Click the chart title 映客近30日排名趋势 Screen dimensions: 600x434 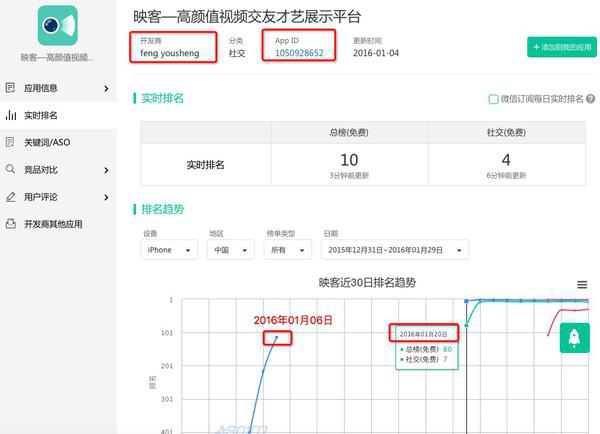click(x=367, y=282)
